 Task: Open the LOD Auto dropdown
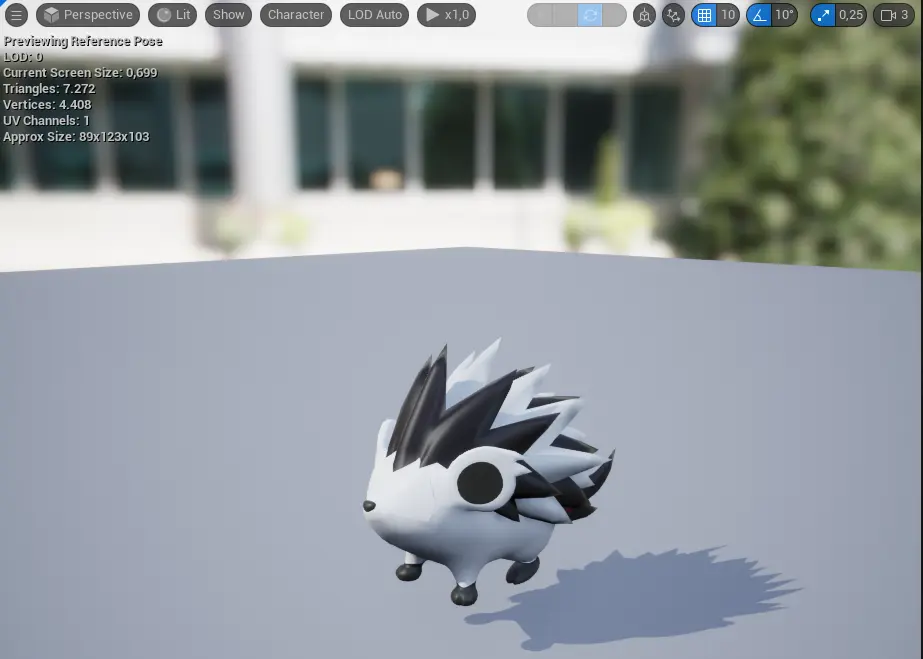point(374,15)
